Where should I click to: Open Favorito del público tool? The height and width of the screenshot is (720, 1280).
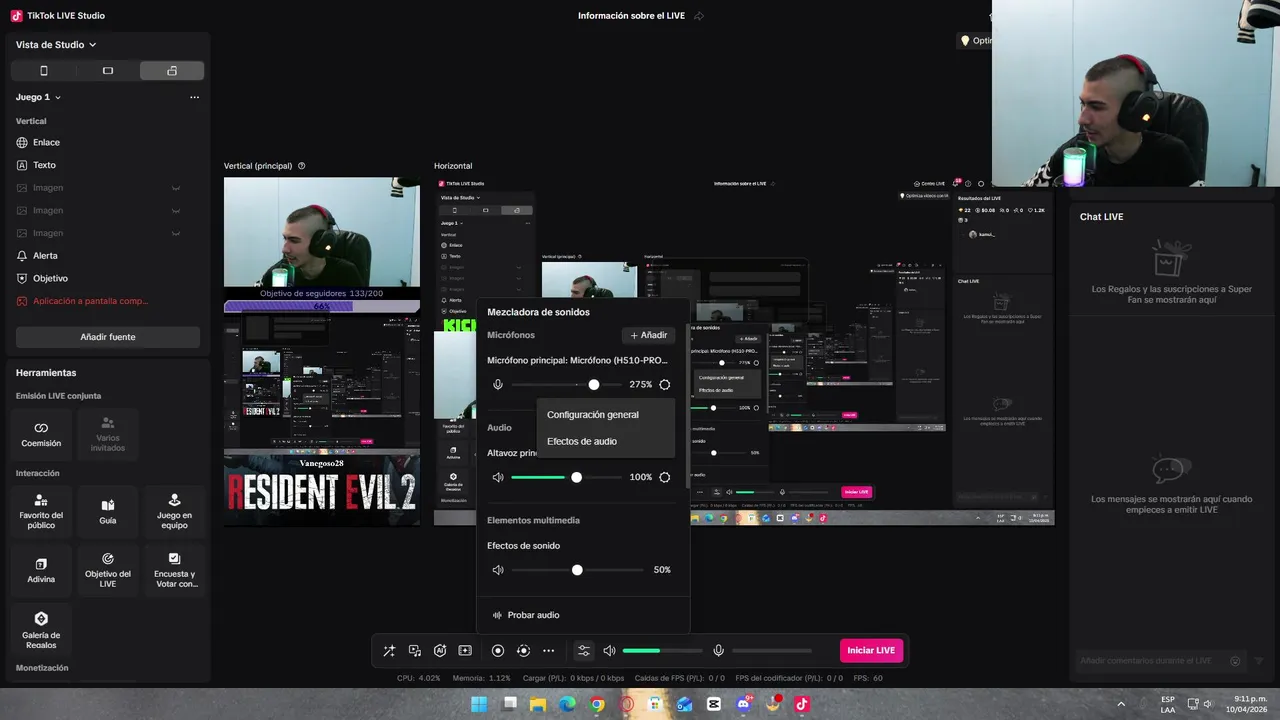click(41, 511)
